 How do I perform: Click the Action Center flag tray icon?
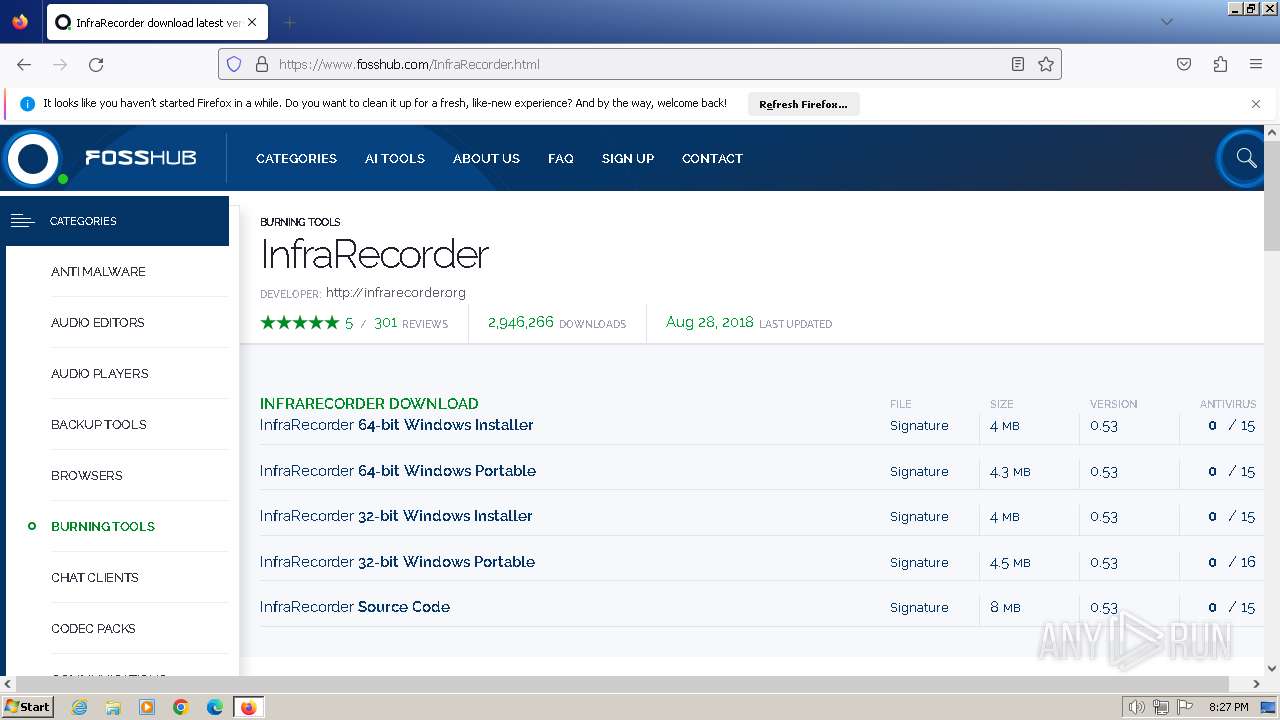[x=1185, y=707]
